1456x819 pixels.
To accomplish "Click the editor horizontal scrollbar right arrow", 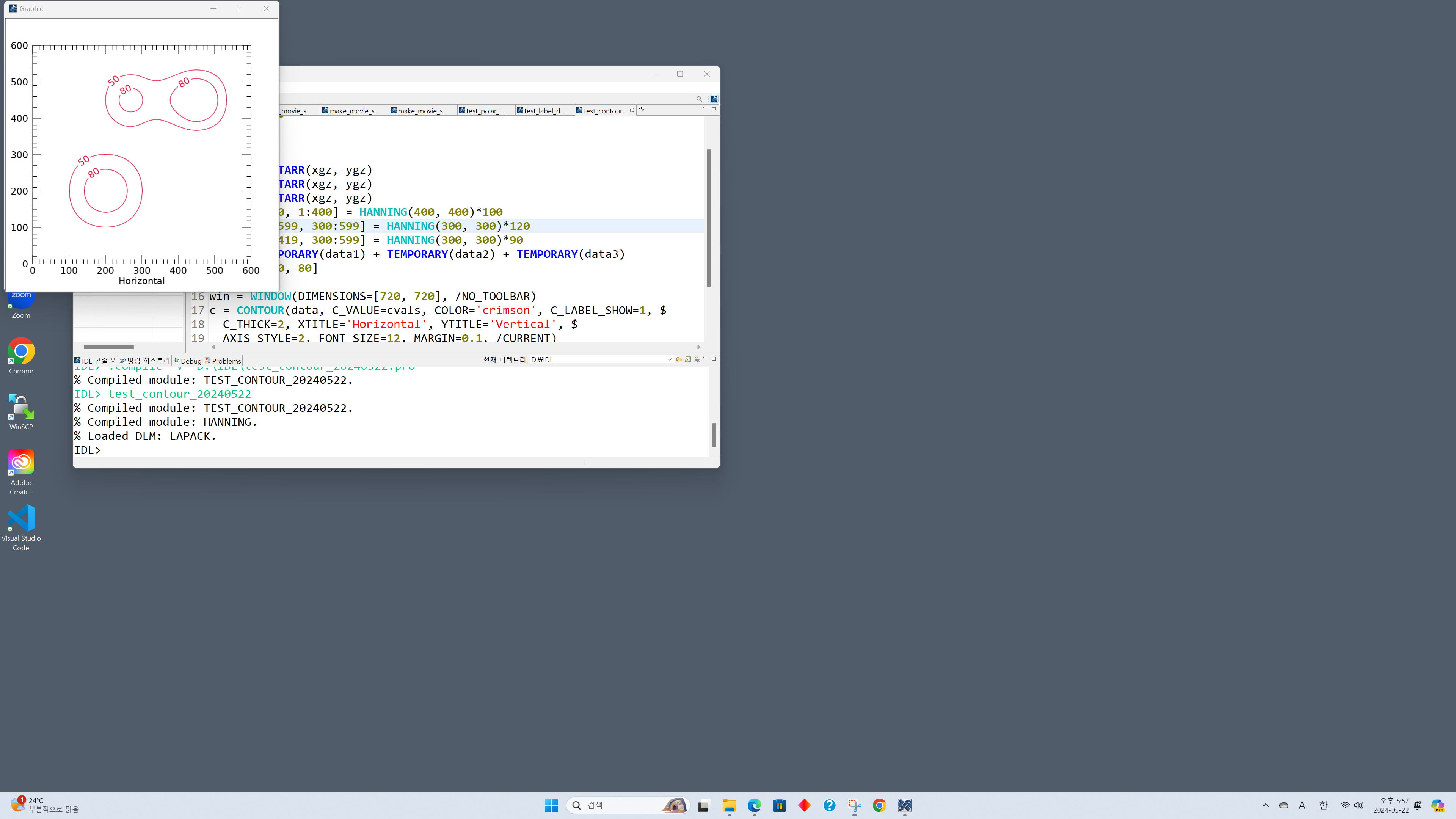I will [x=698, y=347].
